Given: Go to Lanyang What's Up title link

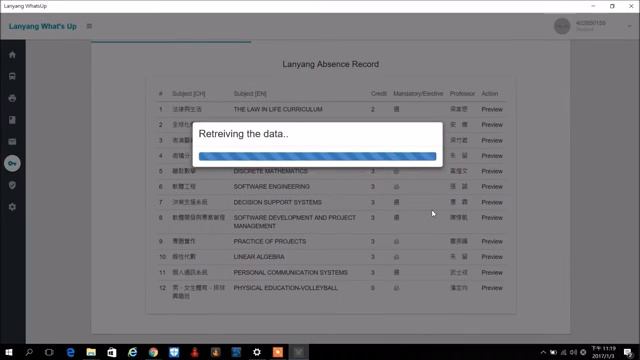Looking at the screenshot, I should pyautogui.click(x=43, y=26).
